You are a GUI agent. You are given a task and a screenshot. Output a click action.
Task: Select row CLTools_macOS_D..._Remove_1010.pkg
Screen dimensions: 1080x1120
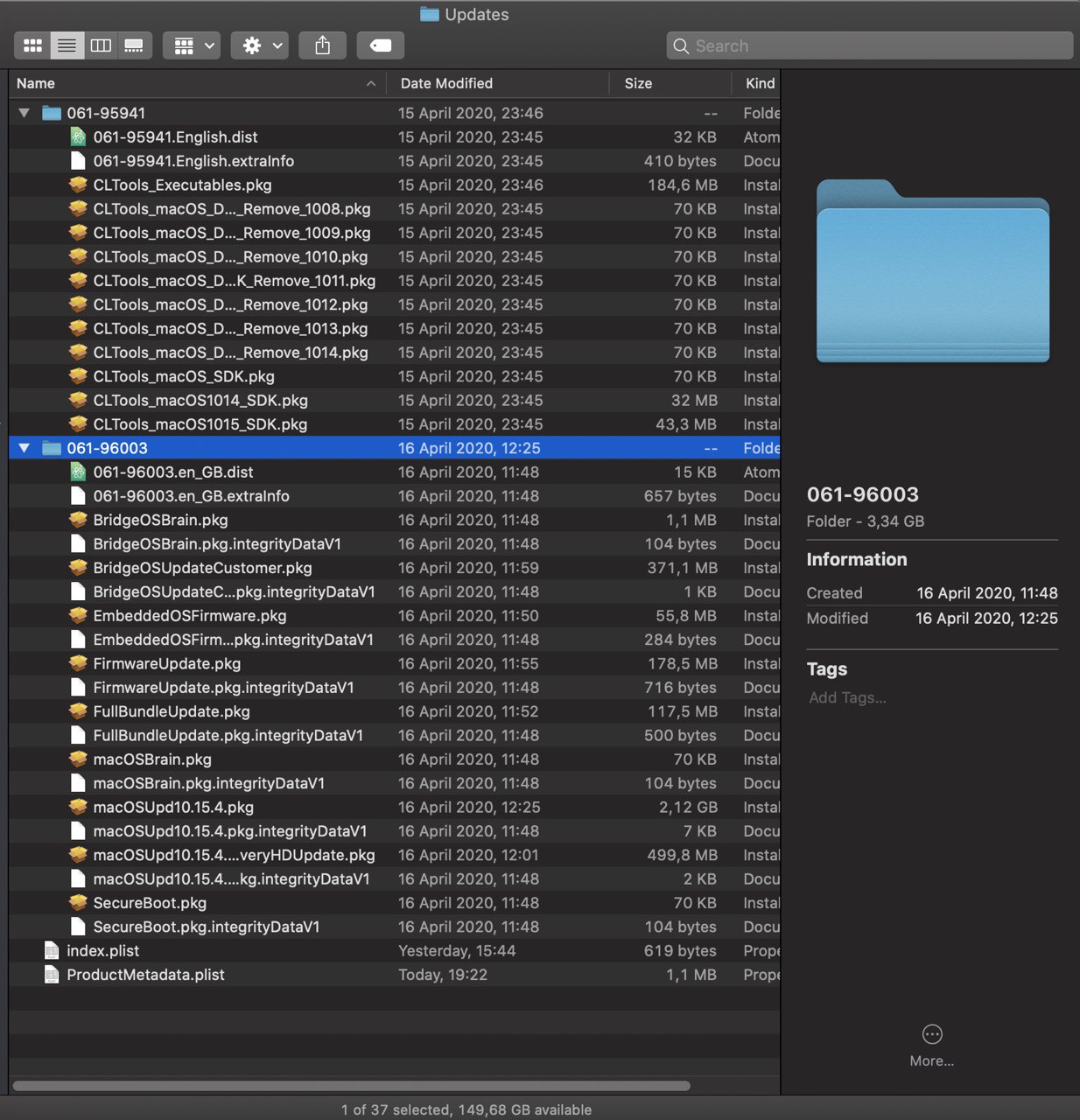(x=394, y=256)
